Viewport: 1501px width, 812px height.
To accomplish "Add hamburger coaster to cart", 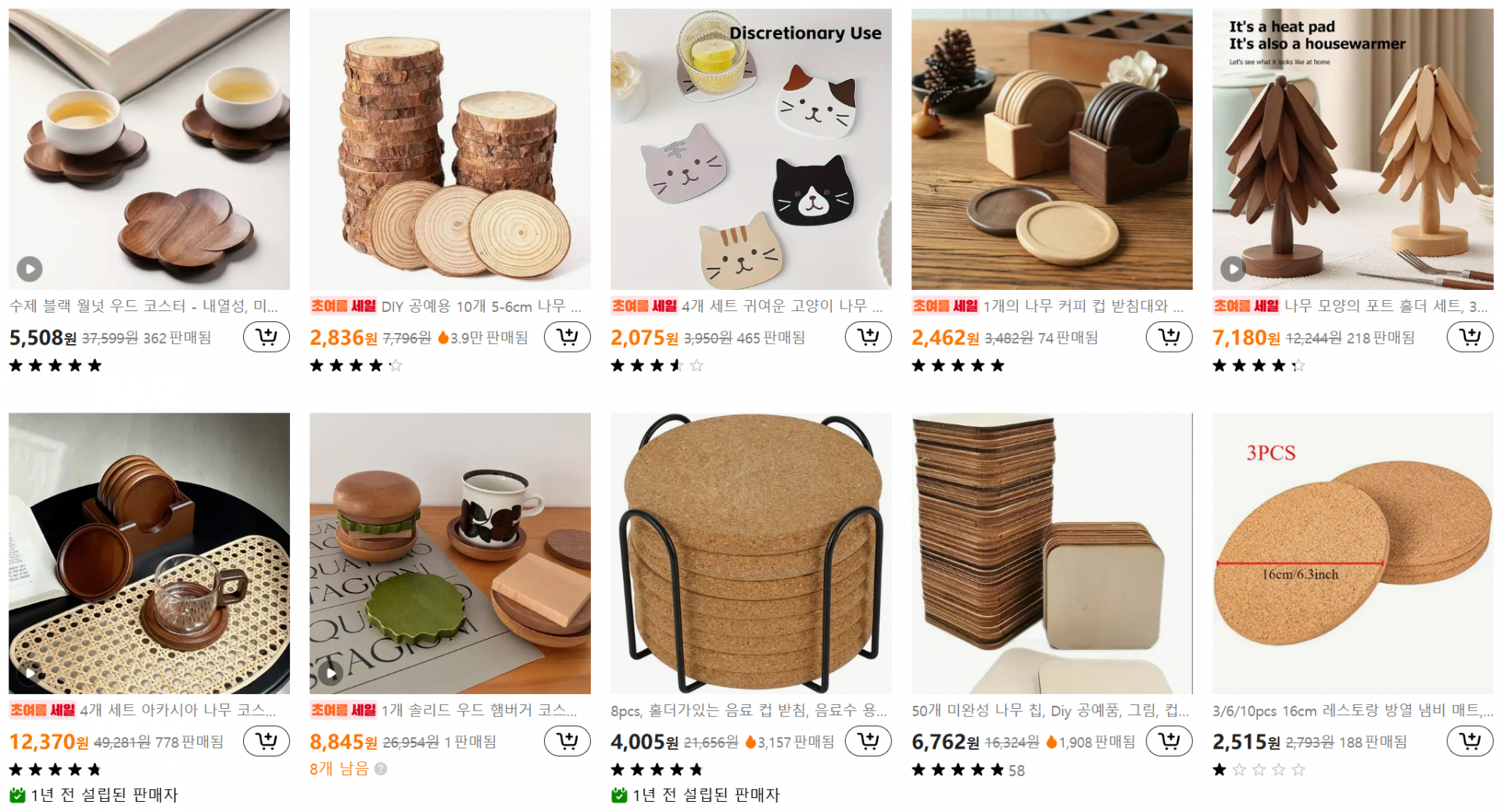I will [x=568, y=741].
